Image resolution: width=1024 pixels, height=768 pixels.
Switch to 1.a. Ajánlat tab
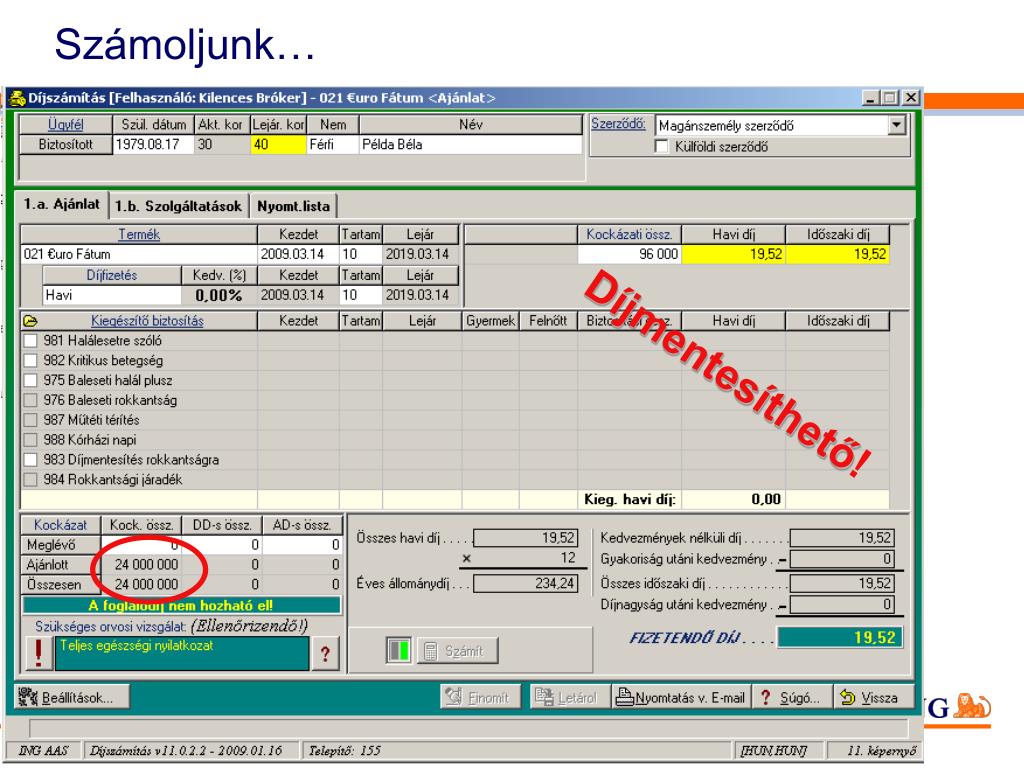click(61, 204)
